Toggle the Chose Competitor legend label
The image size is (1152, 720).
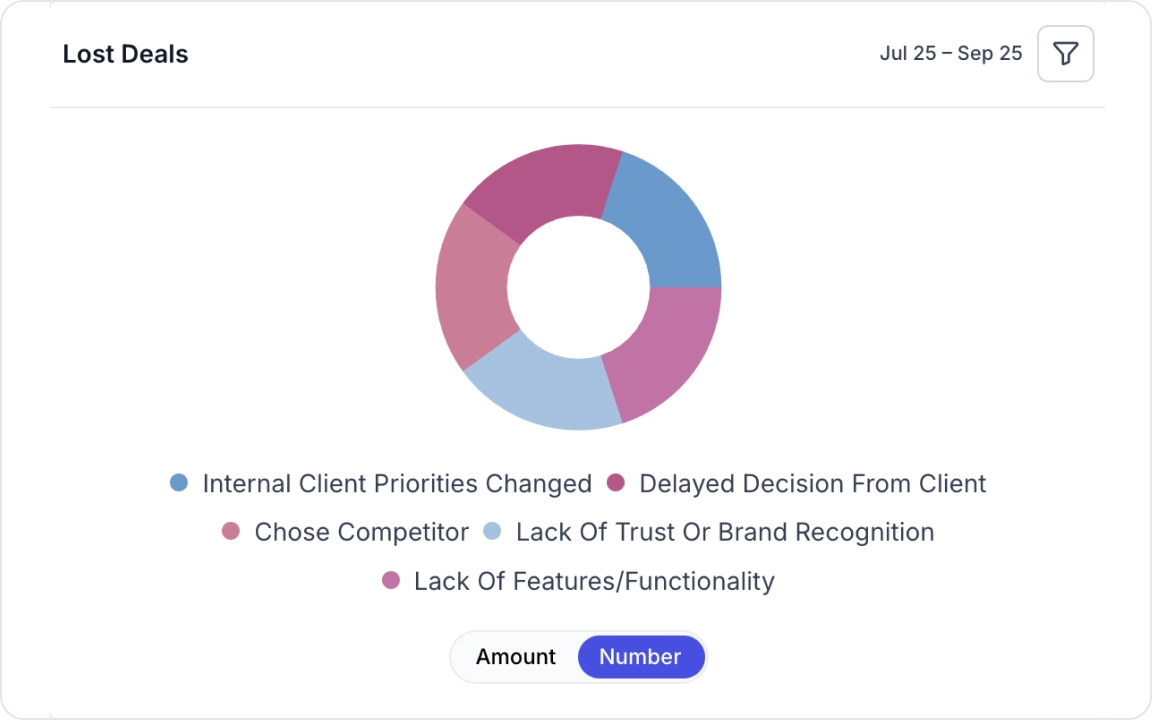pyautogui.click(x=361, y=532)
